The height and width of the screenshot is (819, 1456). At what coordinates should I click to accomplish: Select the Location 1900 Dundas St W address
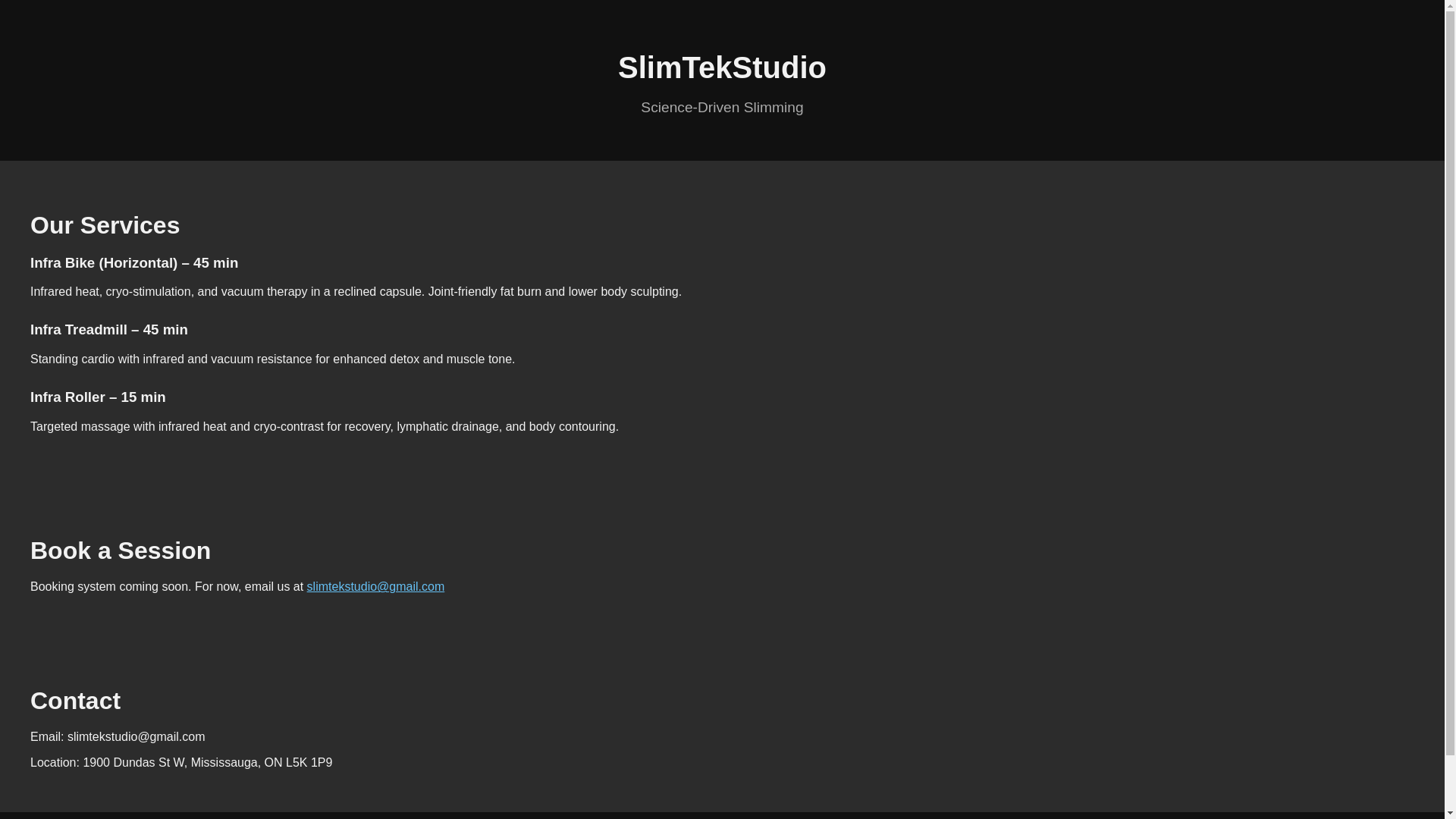tap(181, 762)
